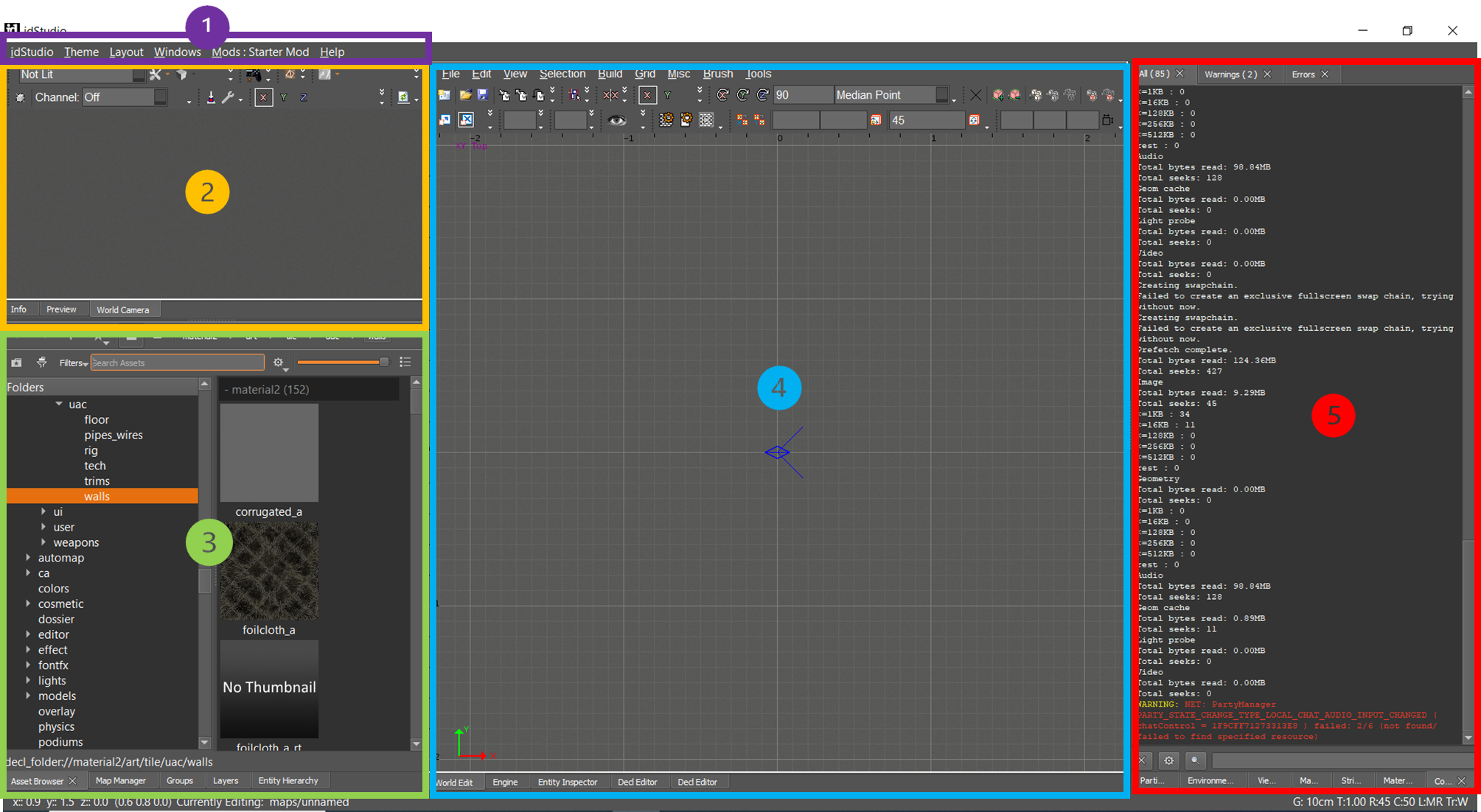Click the Search Assets input field
The width and height of the screenshot is (1481, 812).
pos(177,363)
